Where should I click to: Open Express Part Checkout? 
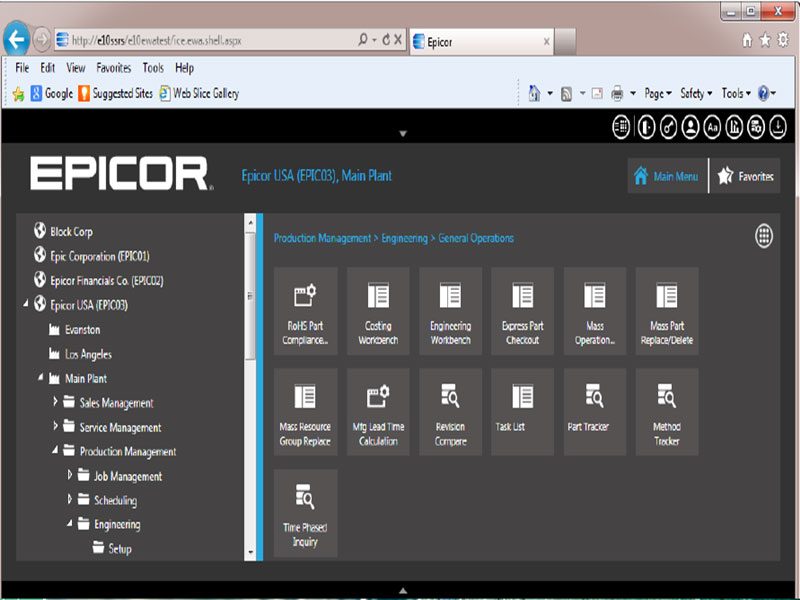point(522,311)
